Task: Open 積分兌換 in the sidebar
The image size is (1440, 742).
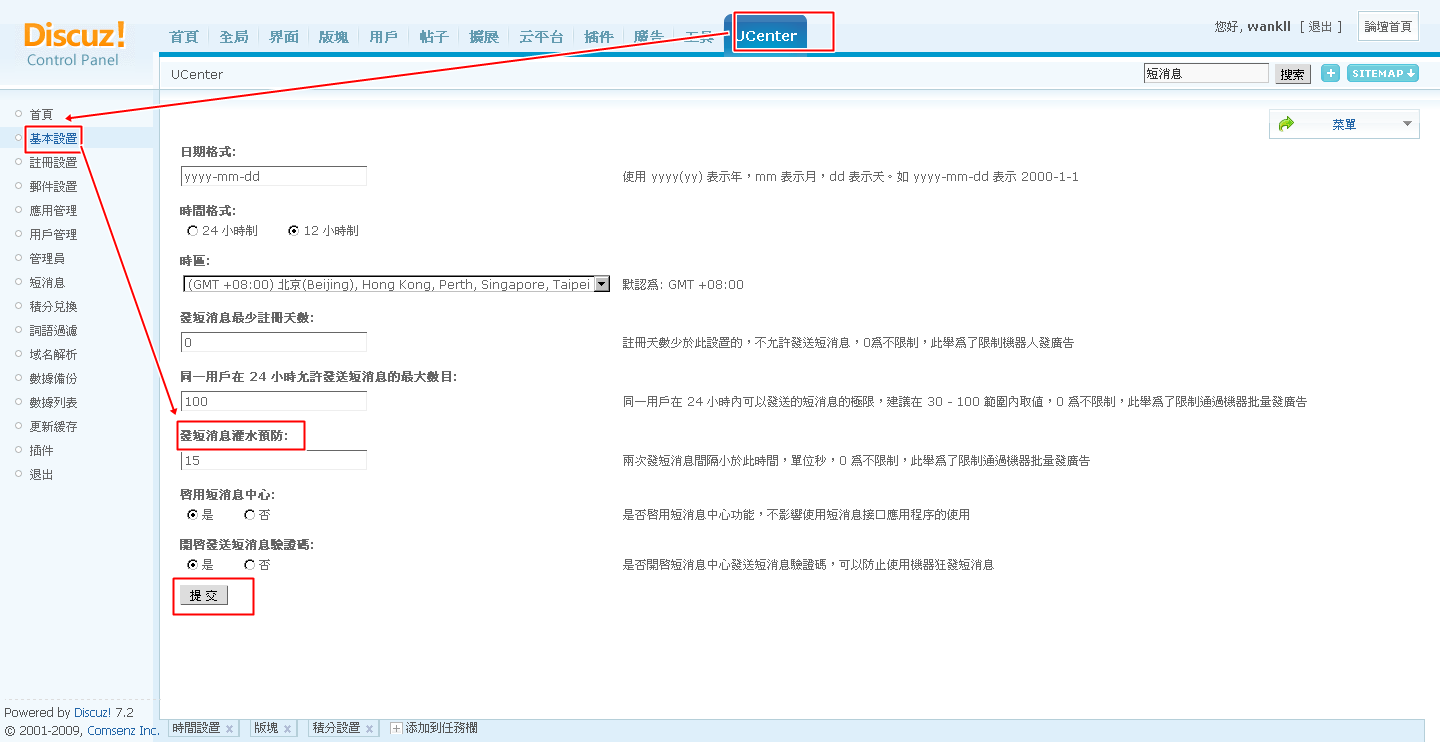Action: (53, 307)
